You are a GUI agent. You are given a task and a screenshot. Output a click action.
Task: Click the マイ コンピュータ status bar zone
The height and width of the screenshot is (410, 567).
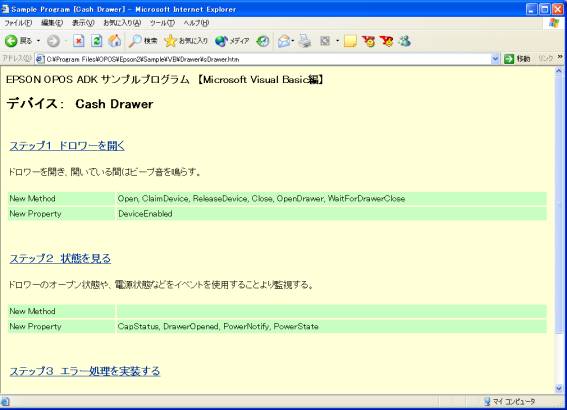510,402
